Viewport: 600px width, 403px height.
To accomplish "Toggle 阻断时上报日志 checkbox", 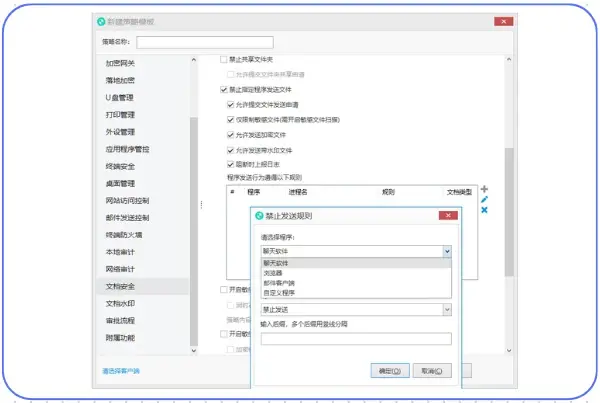I will pos(230,165).
